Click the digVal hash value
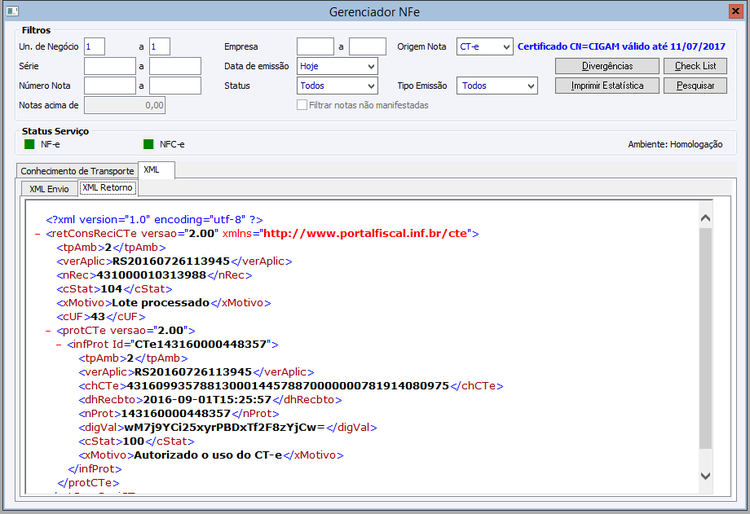The height and width of the screenshot is (514, 750). pyautogui.click(x=225, y=427)
